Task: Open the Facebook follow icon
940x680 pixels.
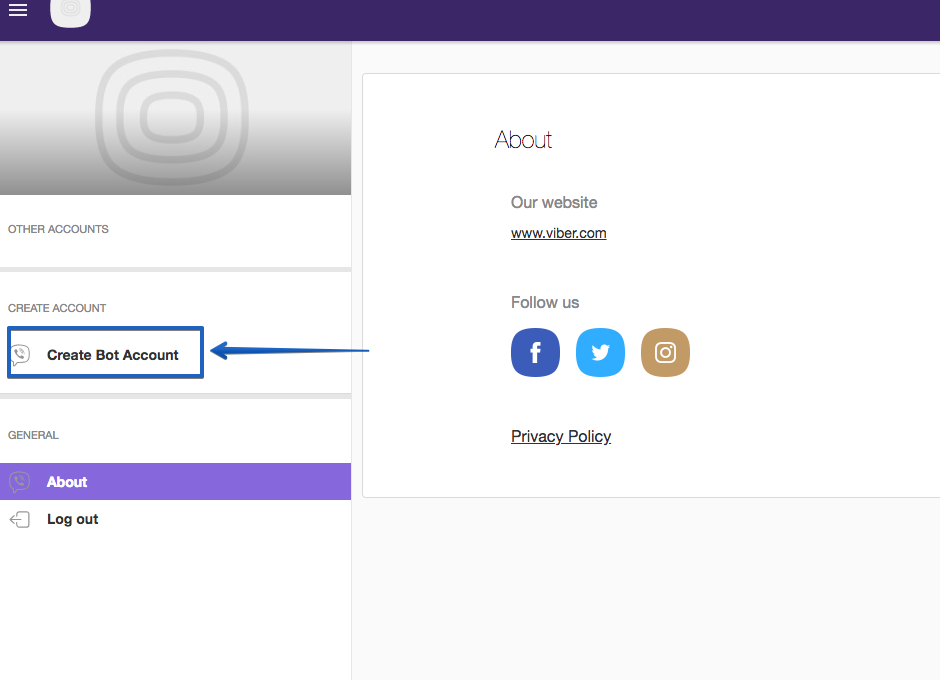Action: click(535, 353)
